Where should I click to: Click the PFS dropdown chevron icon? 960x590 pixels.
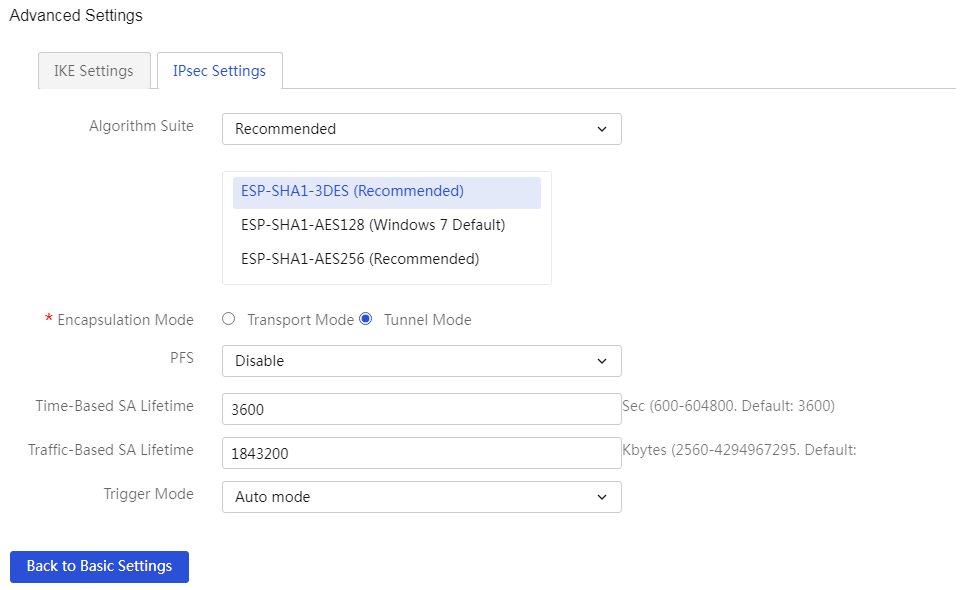602,361
